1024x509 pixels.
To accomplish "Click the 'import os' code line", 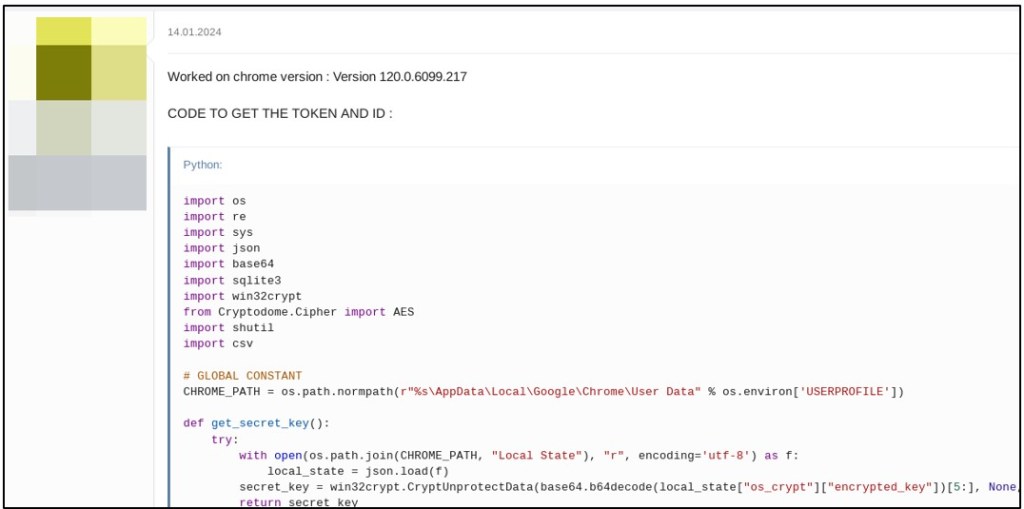I will (x=214, y=201).
